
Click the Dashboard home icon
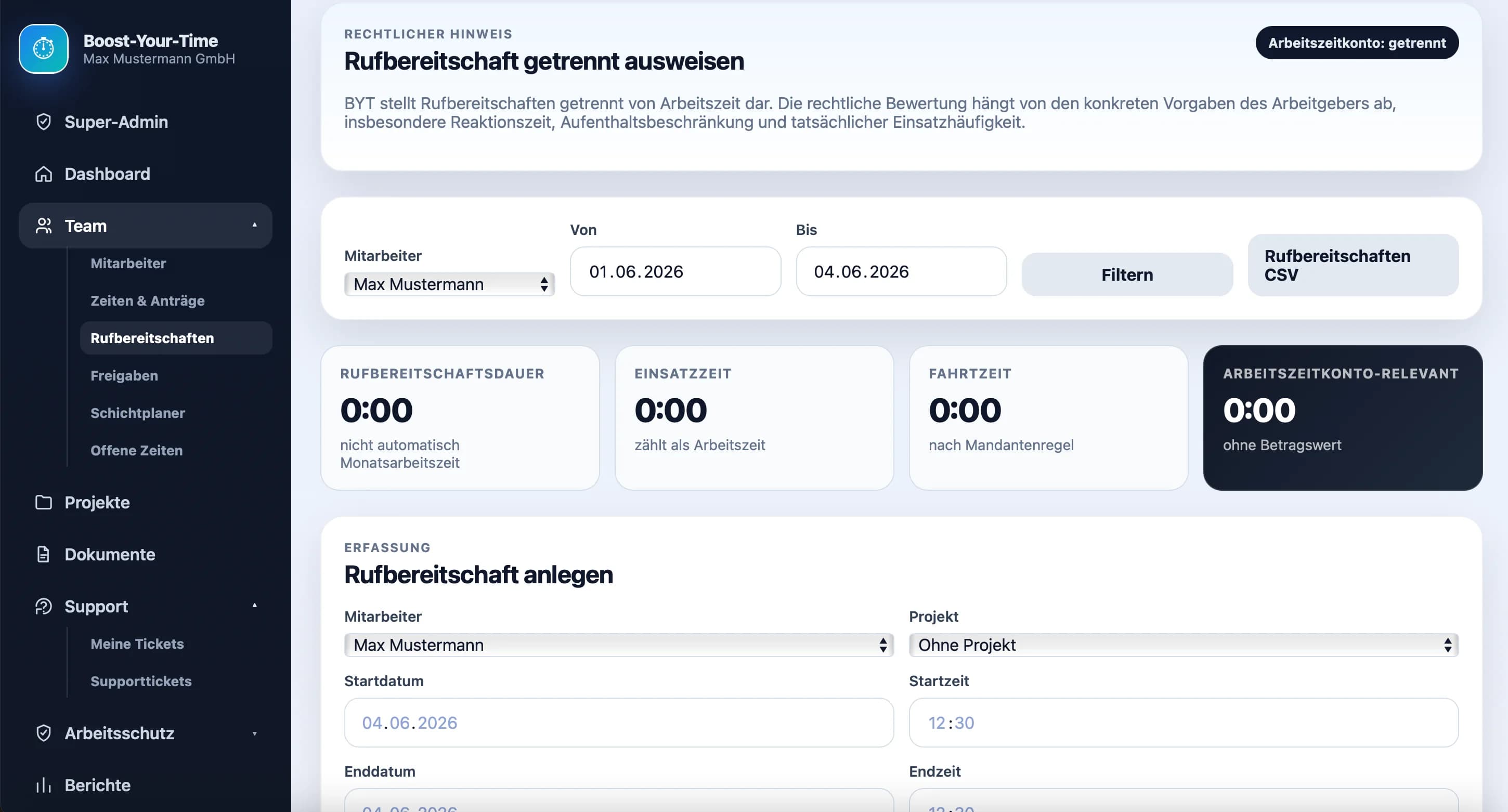[43, 174]
